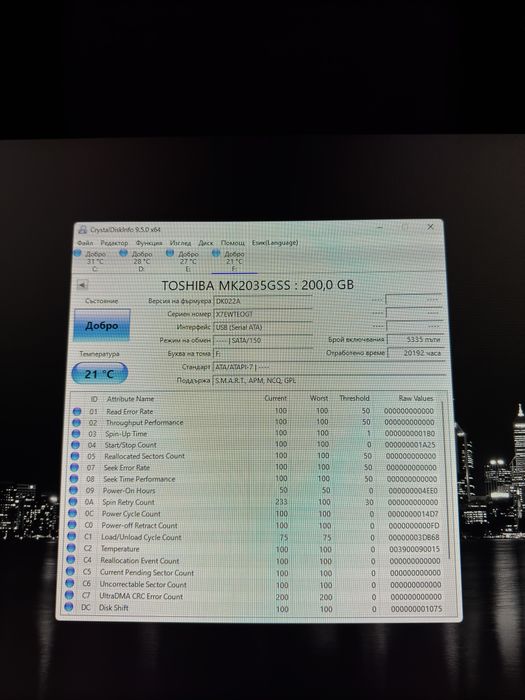Click the blue Добро health status button

click(x=102, y=325)
